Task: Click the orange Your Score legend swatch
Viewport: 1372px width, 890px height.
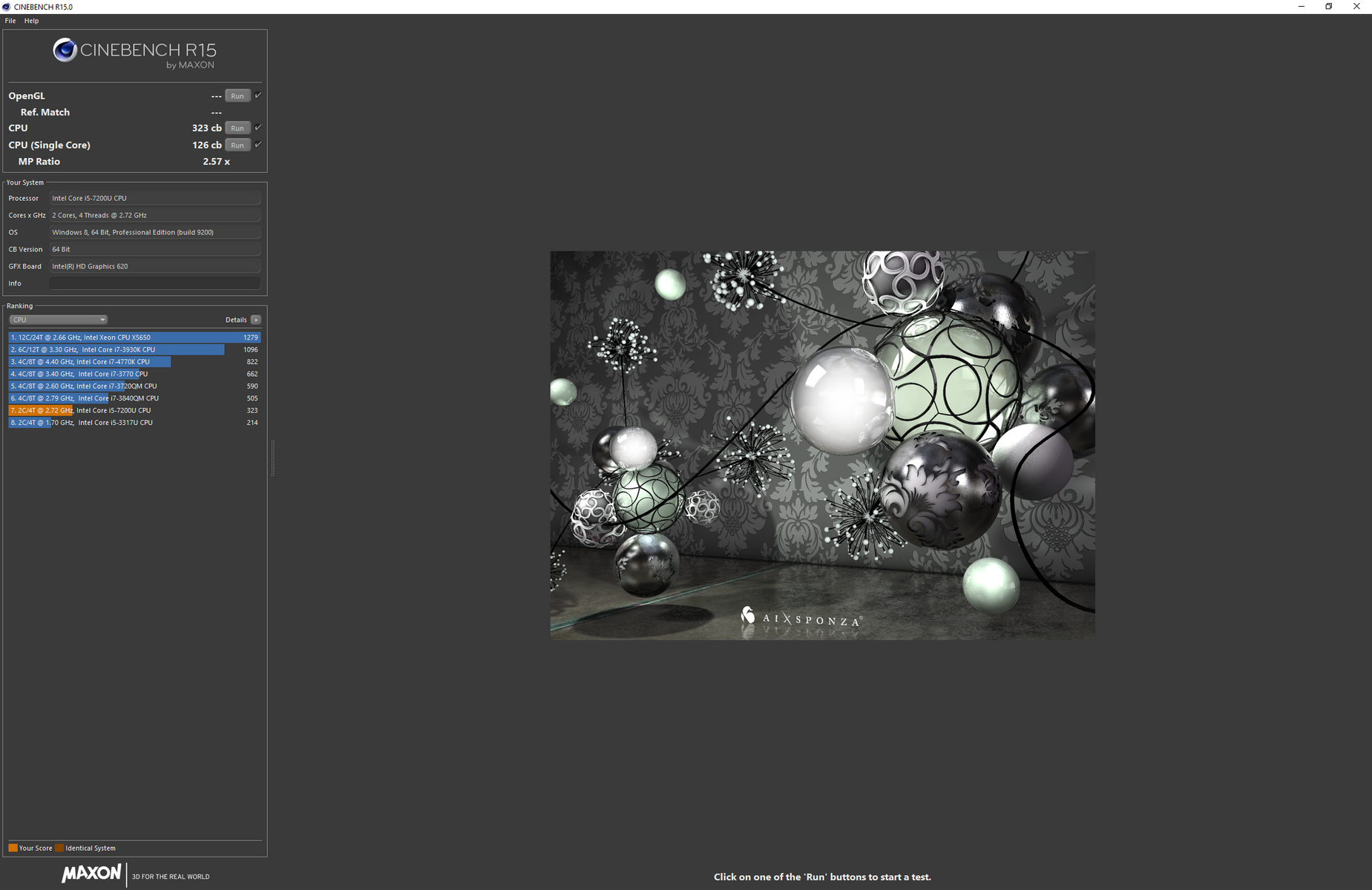Action: [13, 848]
